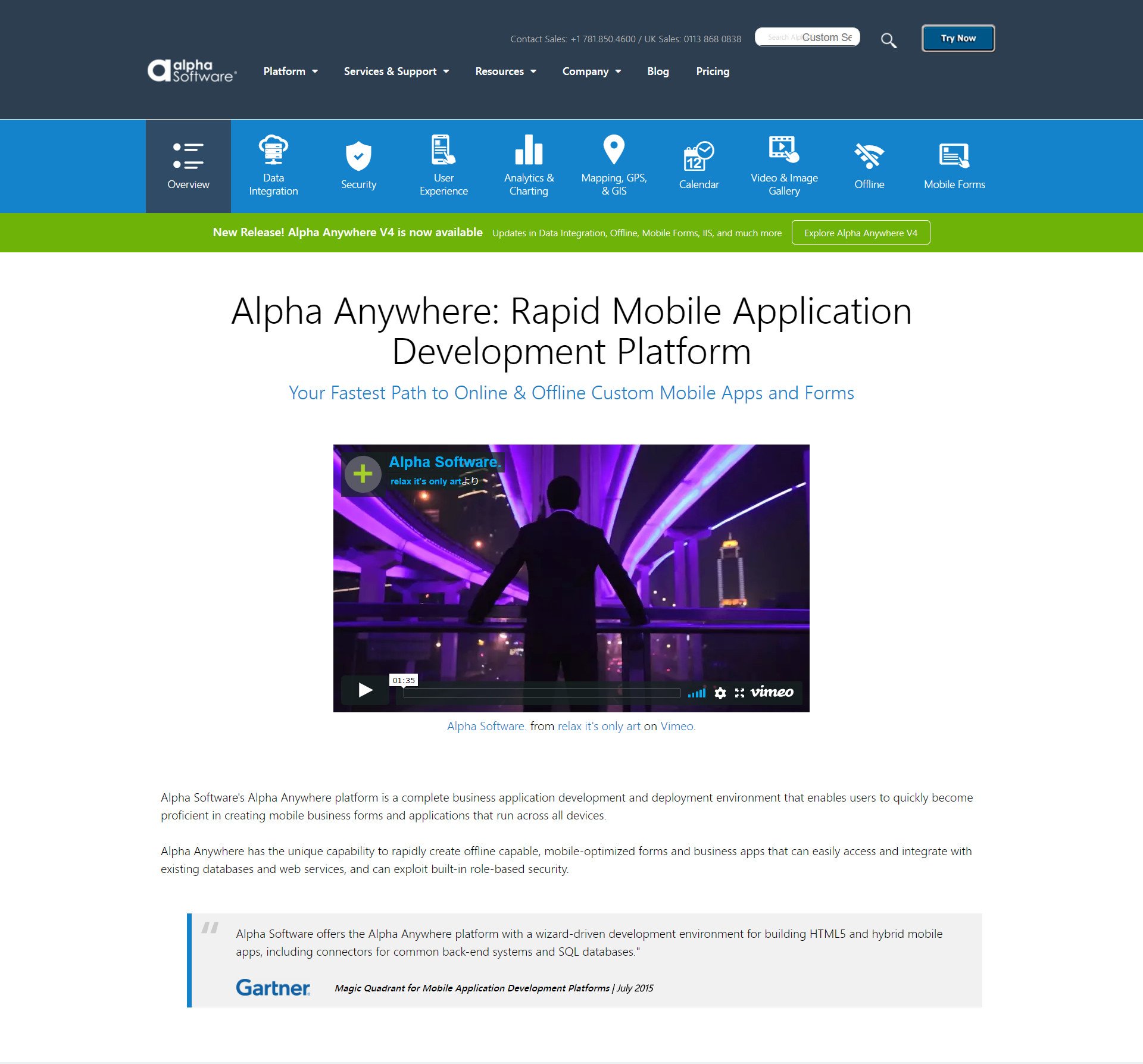Click the Security shield icon
The width and height of the screenshot is (1143, 1064).
tap(358, 156)
